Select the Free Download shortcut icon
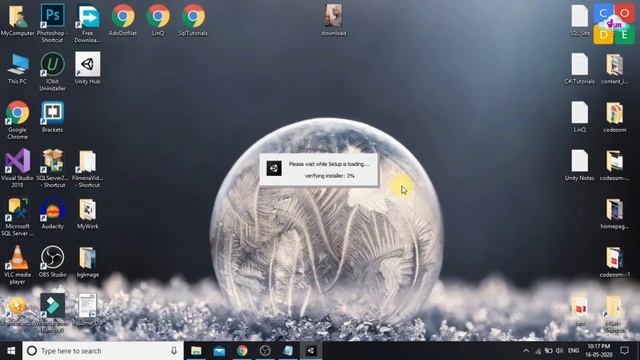 (87, 23)
